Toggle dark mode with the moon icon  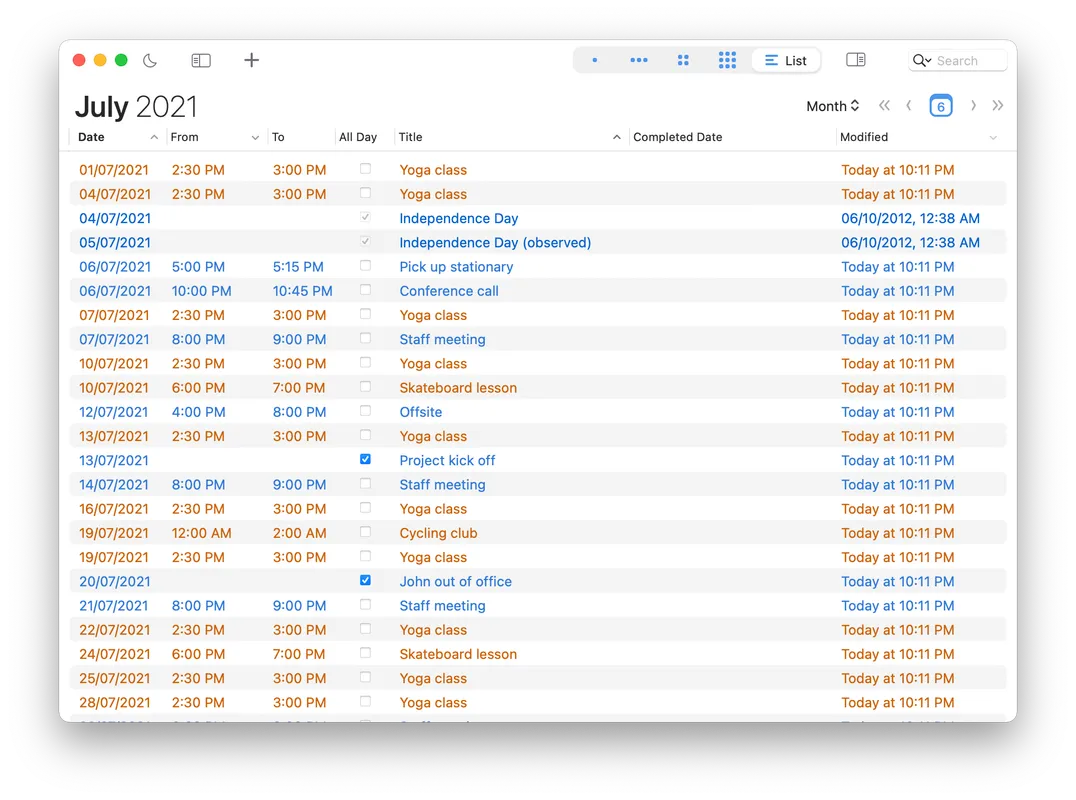[150, 60]
